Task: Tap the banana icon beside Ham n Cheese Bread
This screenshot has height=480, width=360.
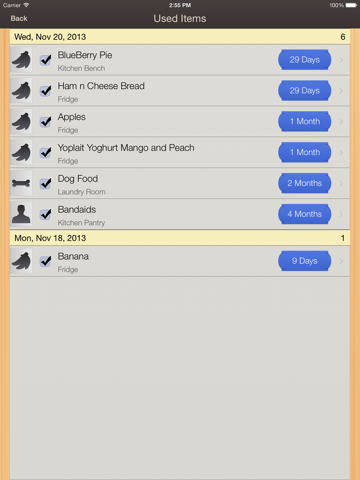Action: 21,91
